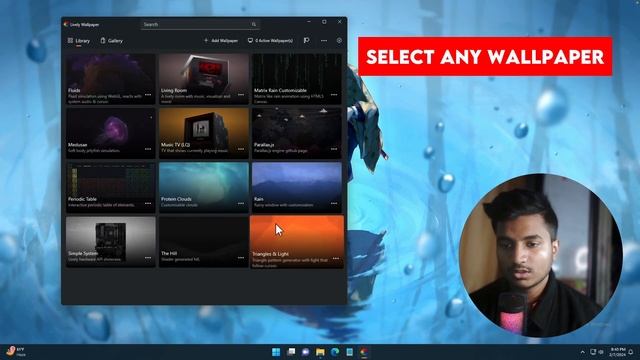The image size is (640, 360).
Task: Open the three-dot menu on Medusae wallpaper
Action: (148, 149)
